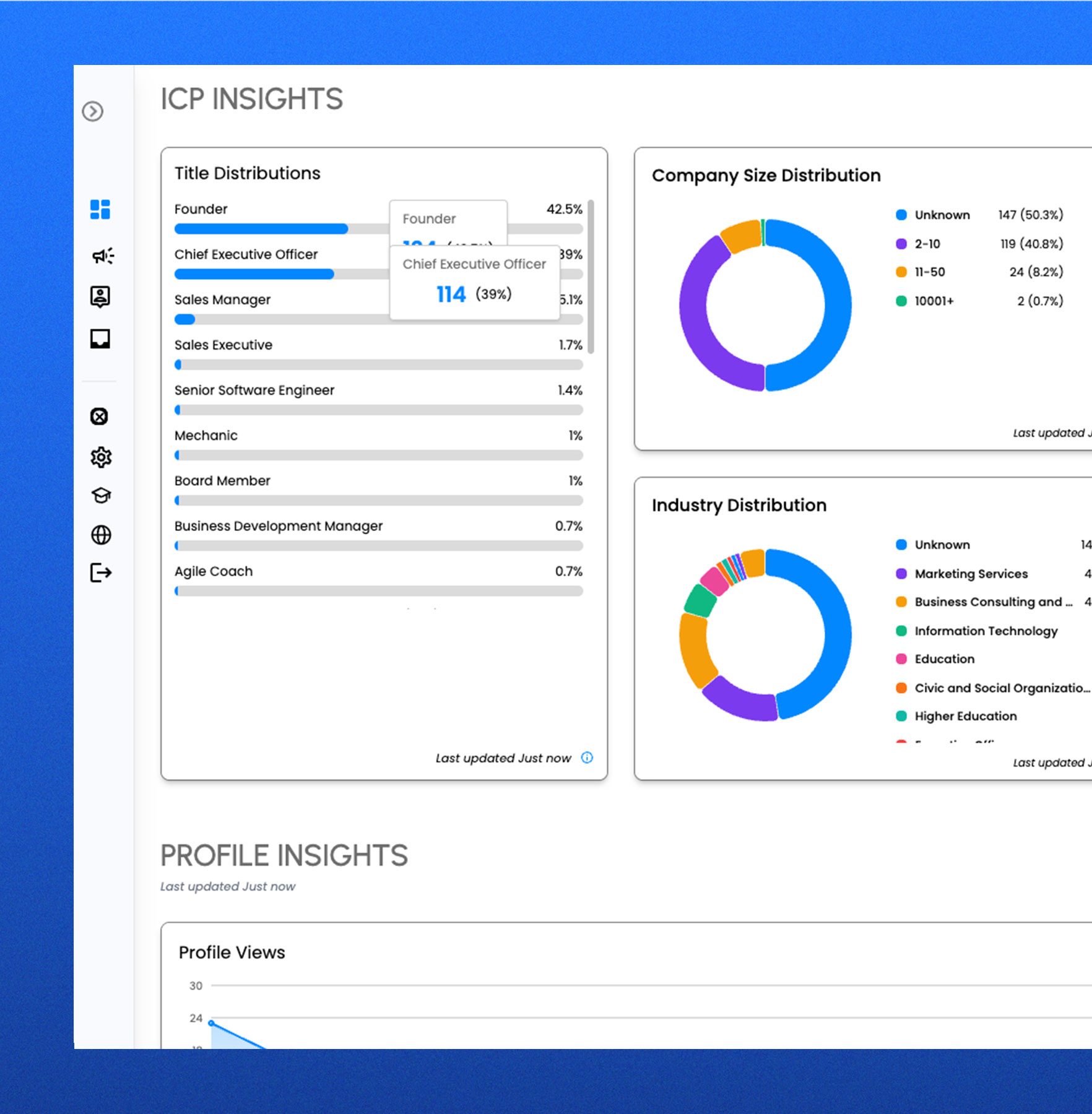1092x1114 pixels.
Task: Click the Sales Manager title label
Action: click(x=222, y=300)
